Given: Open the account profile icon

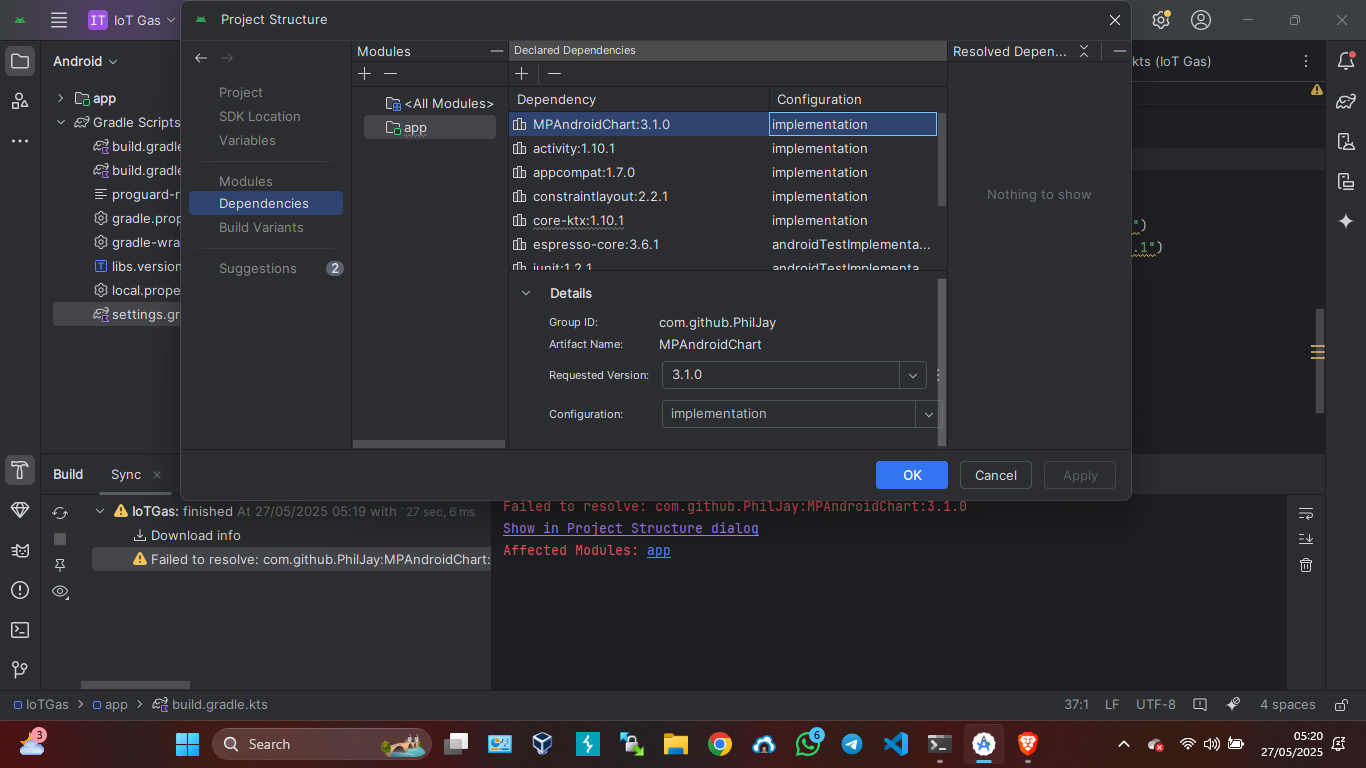Looking at the screenshot, I should pyautogui.click(x=1201, y=20).
